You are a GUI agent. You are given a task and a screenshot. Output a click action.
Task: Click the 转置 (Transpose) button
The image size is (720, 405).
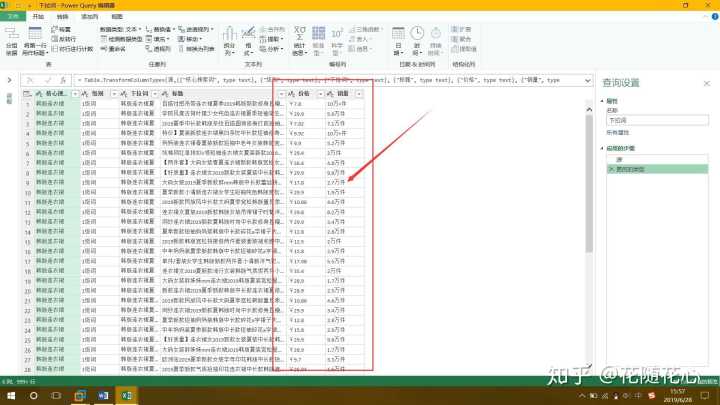64,30
